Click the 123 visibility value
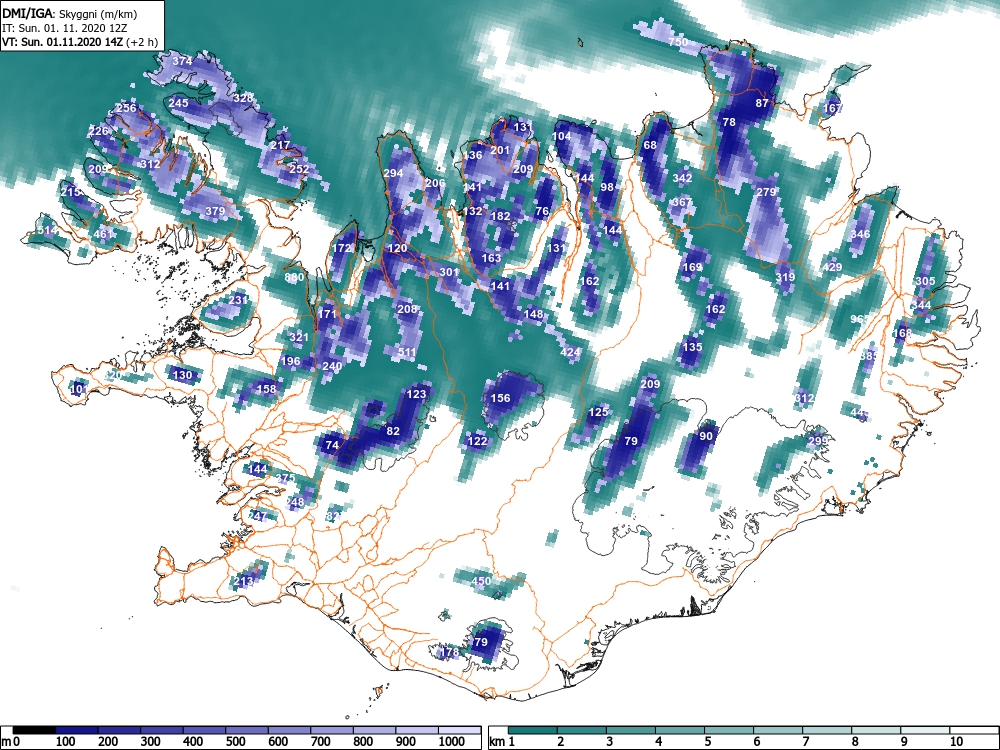1000x750 pixels. click(x=416, y=394)
